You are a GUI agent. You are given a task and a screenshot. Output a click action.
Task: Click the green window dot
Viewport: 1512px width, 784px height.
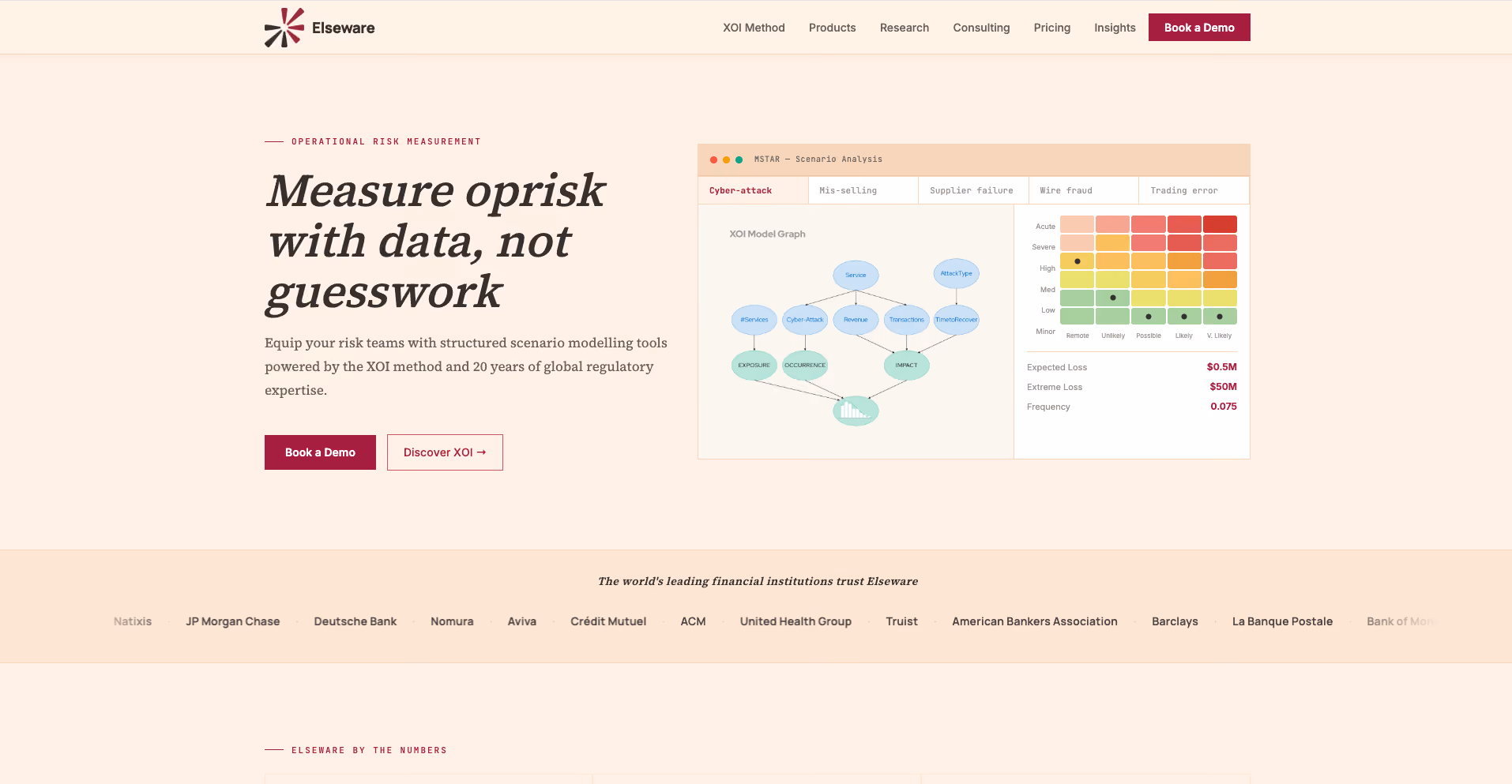coord(739,159)
